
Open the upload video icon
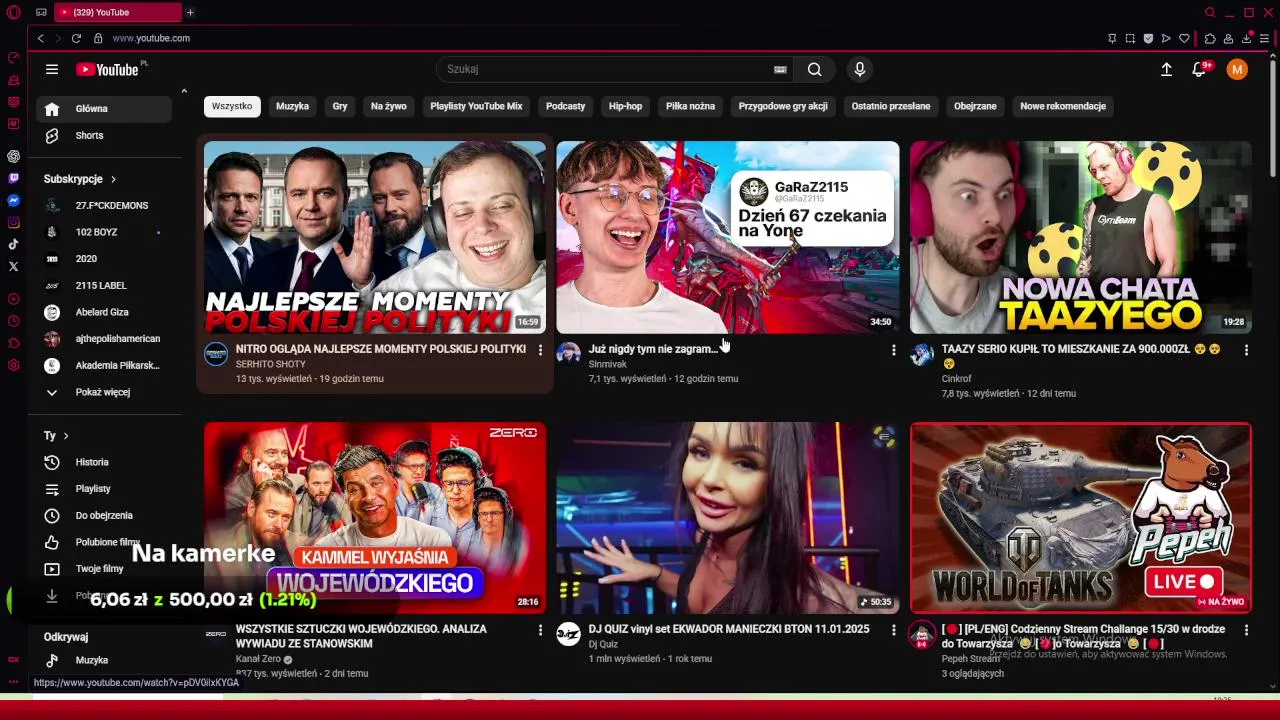[x=1166, y=69]
